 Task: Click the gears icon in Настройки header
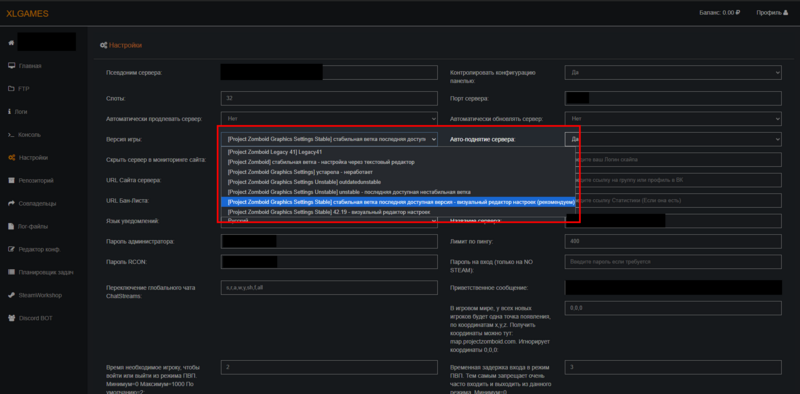coord(104,45)
